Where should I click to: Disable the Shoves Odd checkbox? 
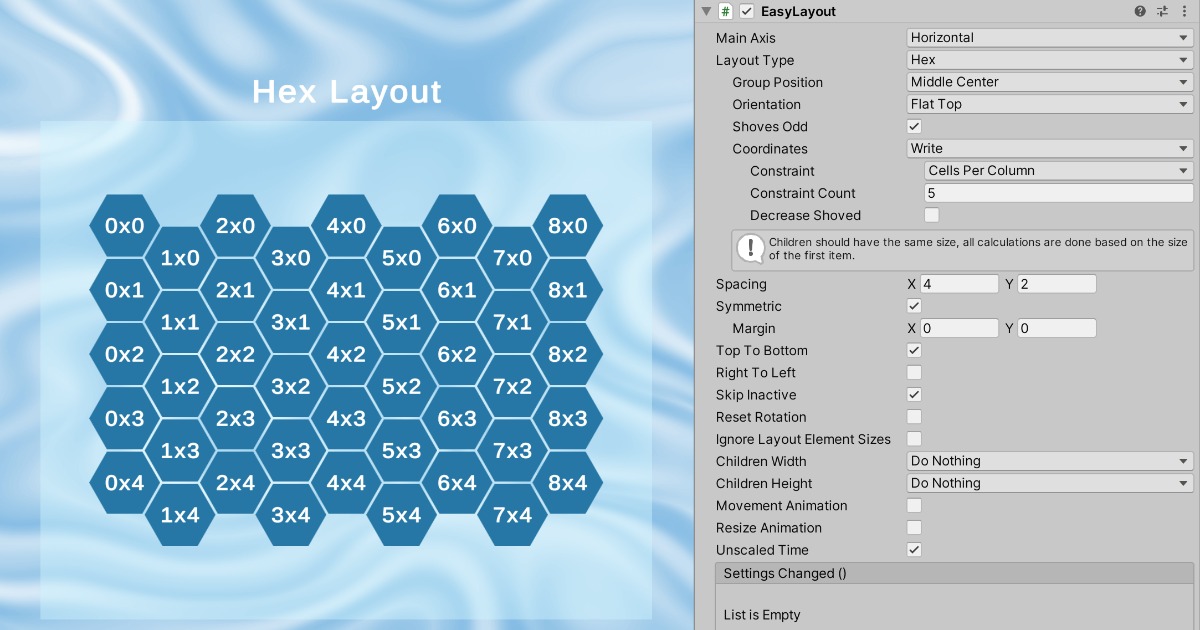(x=913, y=126)
